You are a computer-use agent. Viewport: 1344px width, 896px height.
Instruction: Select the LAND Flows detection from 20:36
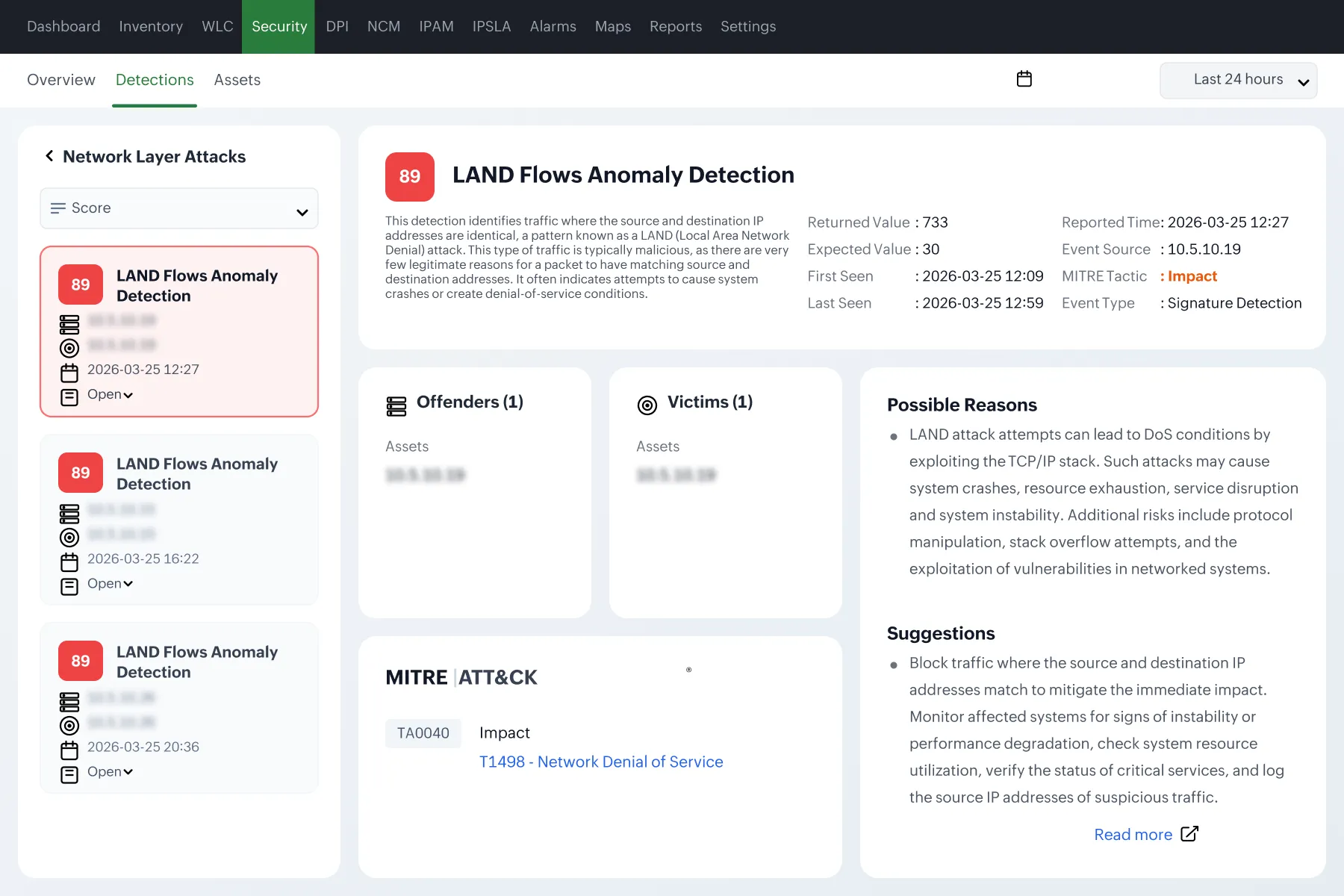179,708
